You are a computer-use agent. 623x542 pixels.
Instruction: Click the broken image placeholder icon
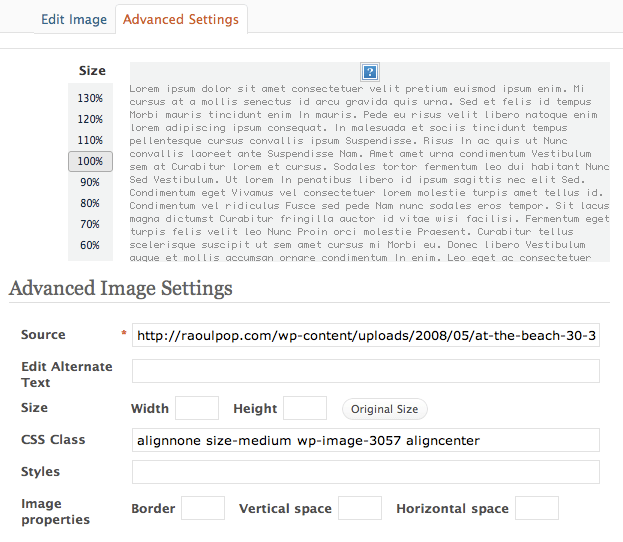(370, 72)
